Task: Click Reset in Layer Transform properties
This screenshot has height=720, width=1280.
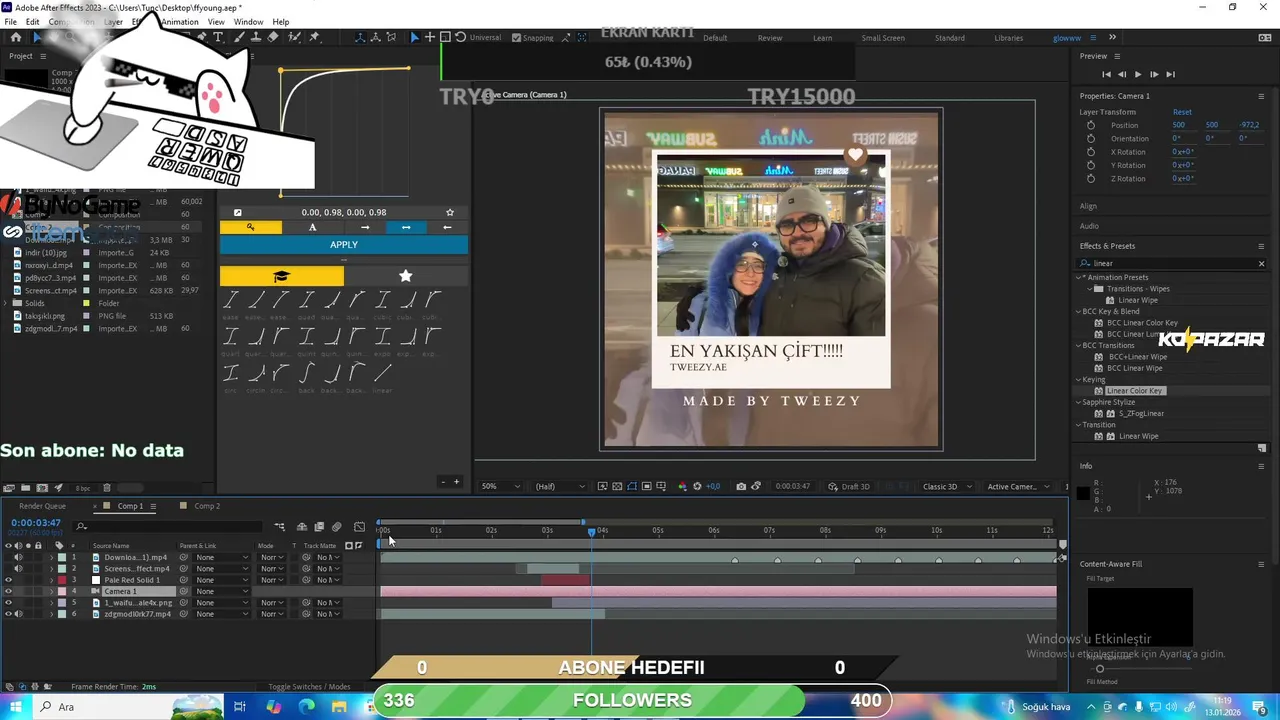Action: pos(1182,112)
